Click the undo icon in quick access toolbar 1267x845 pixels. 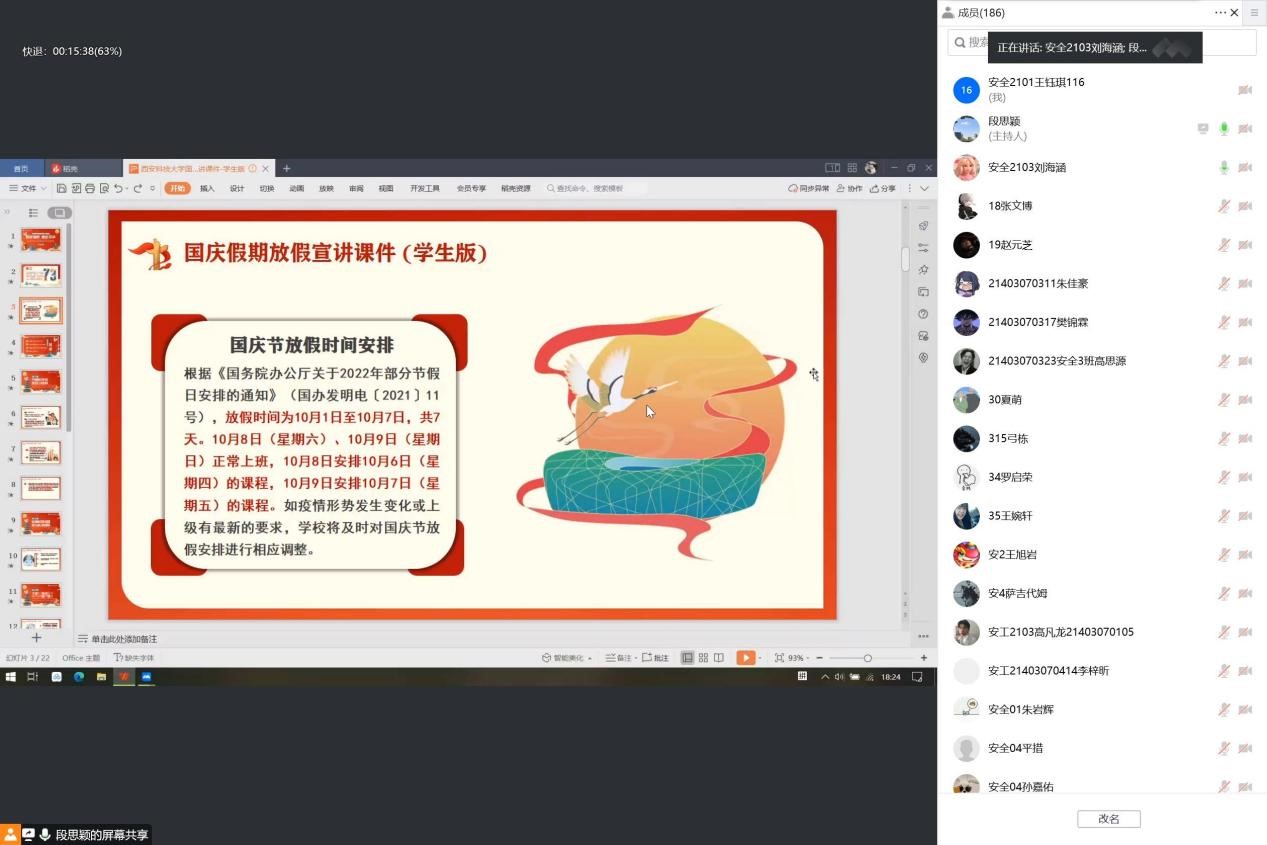pyautogui.click(x=118, y=188)
